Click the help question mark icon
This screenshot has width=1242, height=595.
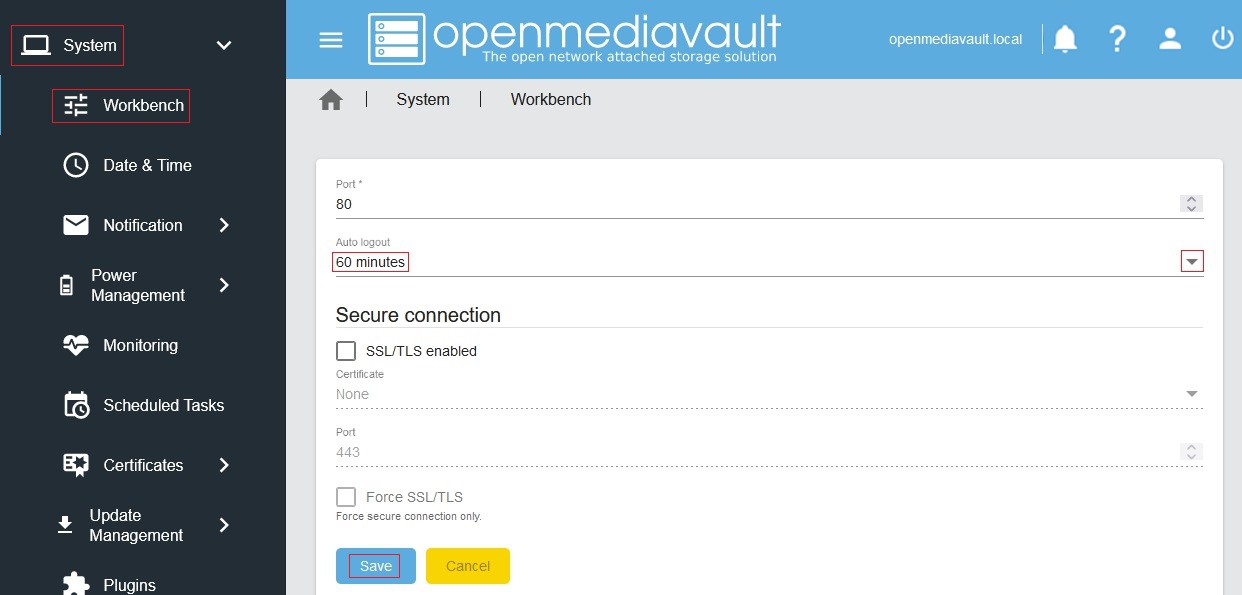click(1117, 39)
